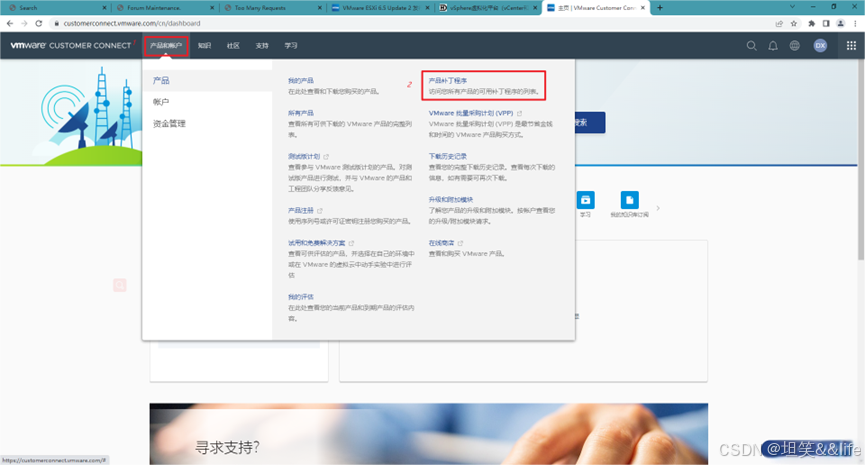
Task: Open tab search chevron in title bar
Action: pos(792,7)
